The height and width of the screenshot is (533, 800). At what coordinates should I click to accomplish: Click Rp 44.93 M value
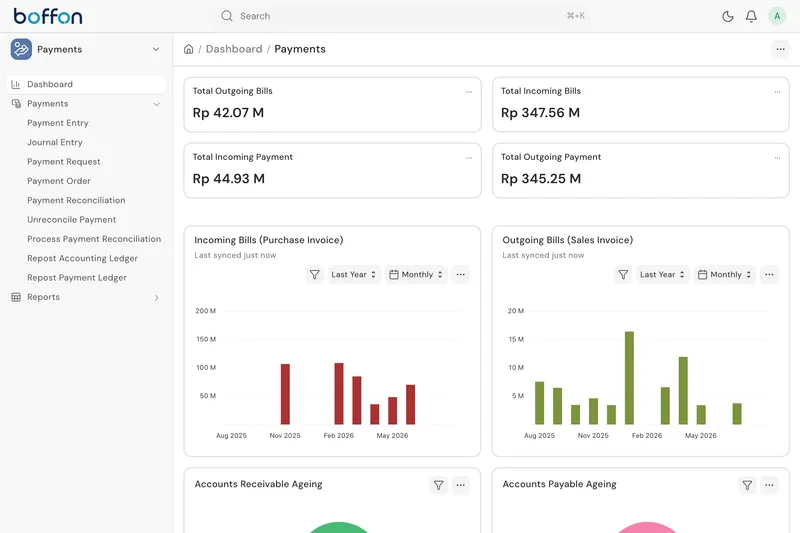click(229, 179)
